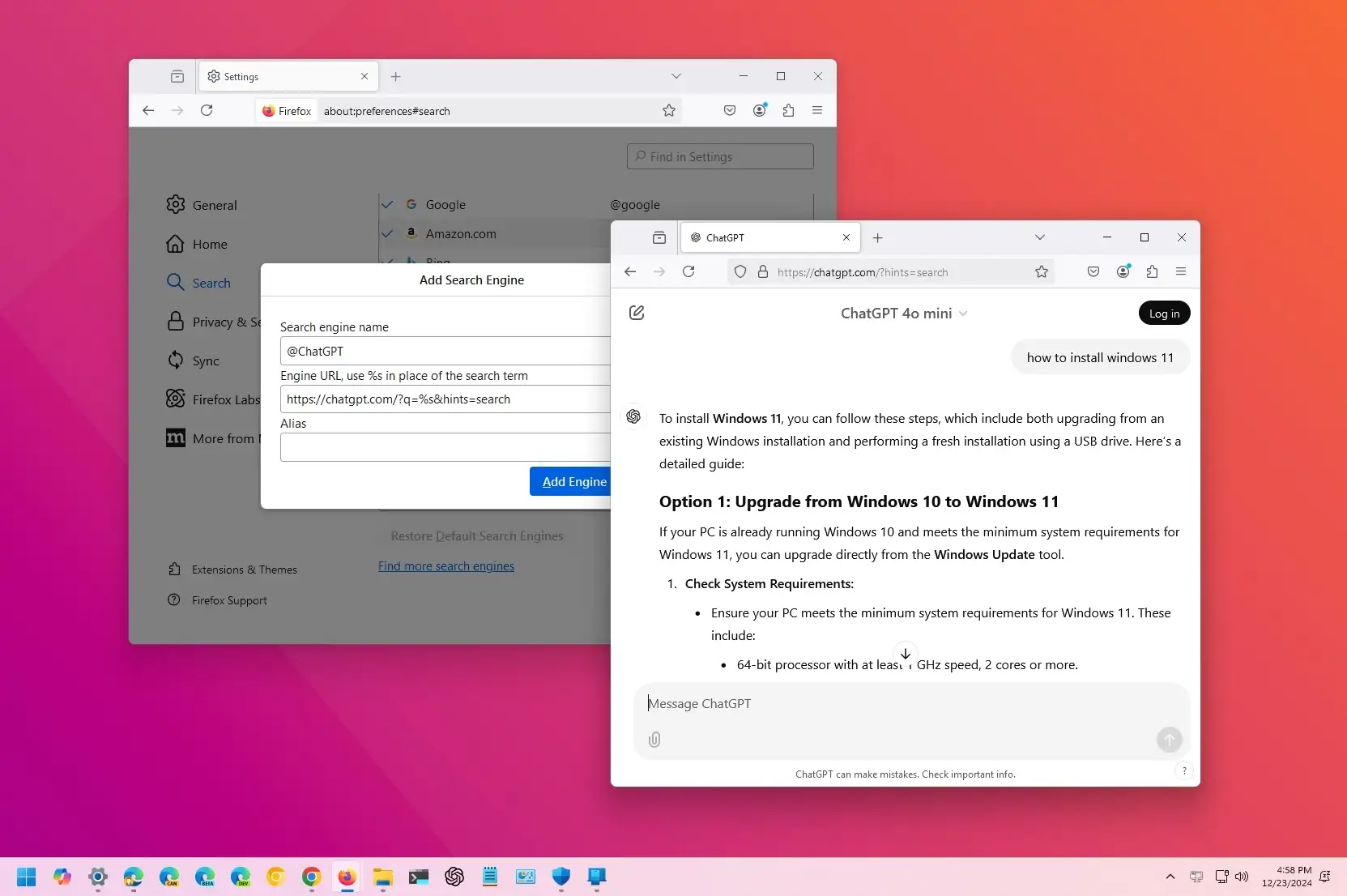This screenshot has height=896, width=1347.
Task: Open the General settings category
Action: pos(202,205)
